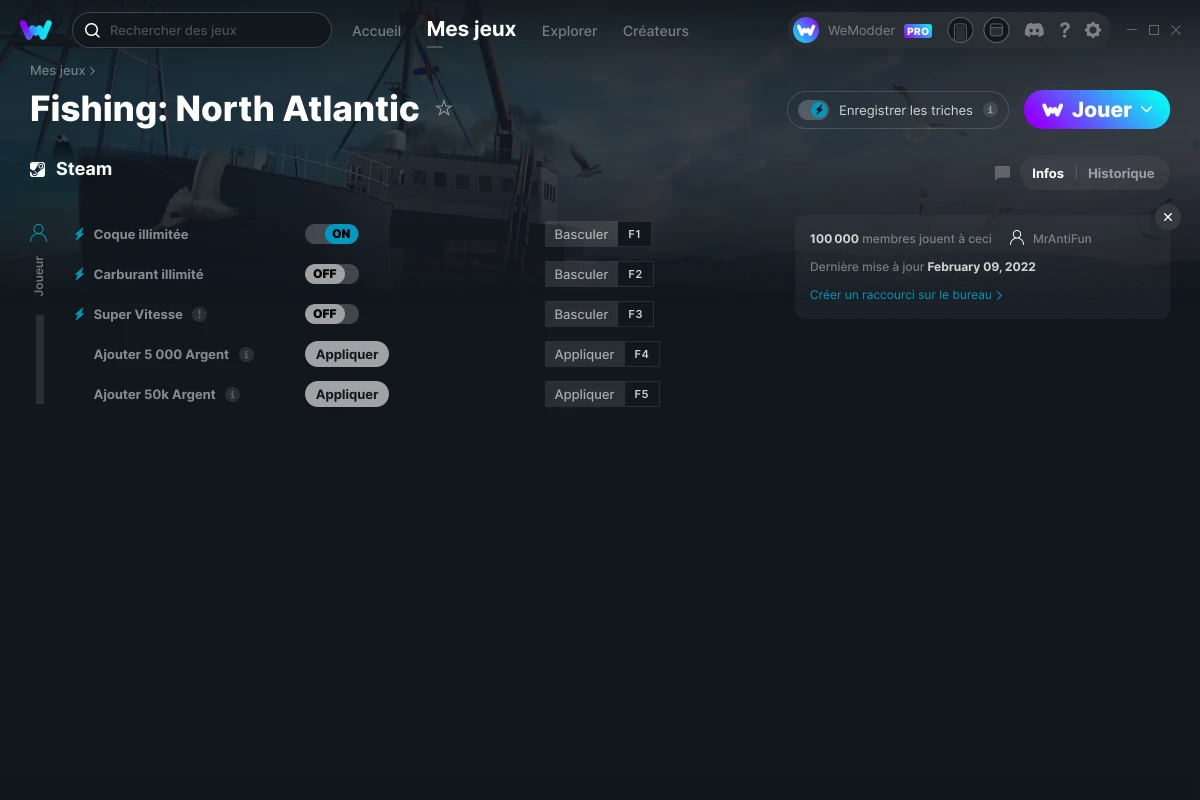The height and width of the screenshot is (800, 1200).
Task: Switch to Explorer tab
Action: (x=569, y=31)
